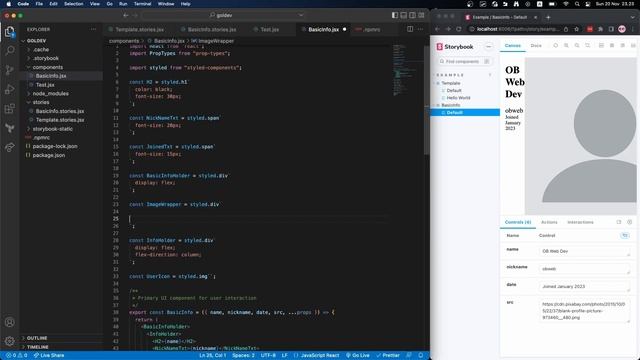Screen dimensions: 640x360
Task: Switch to the BasicInfo.stories.jsx editor tab
Action: 211,29
